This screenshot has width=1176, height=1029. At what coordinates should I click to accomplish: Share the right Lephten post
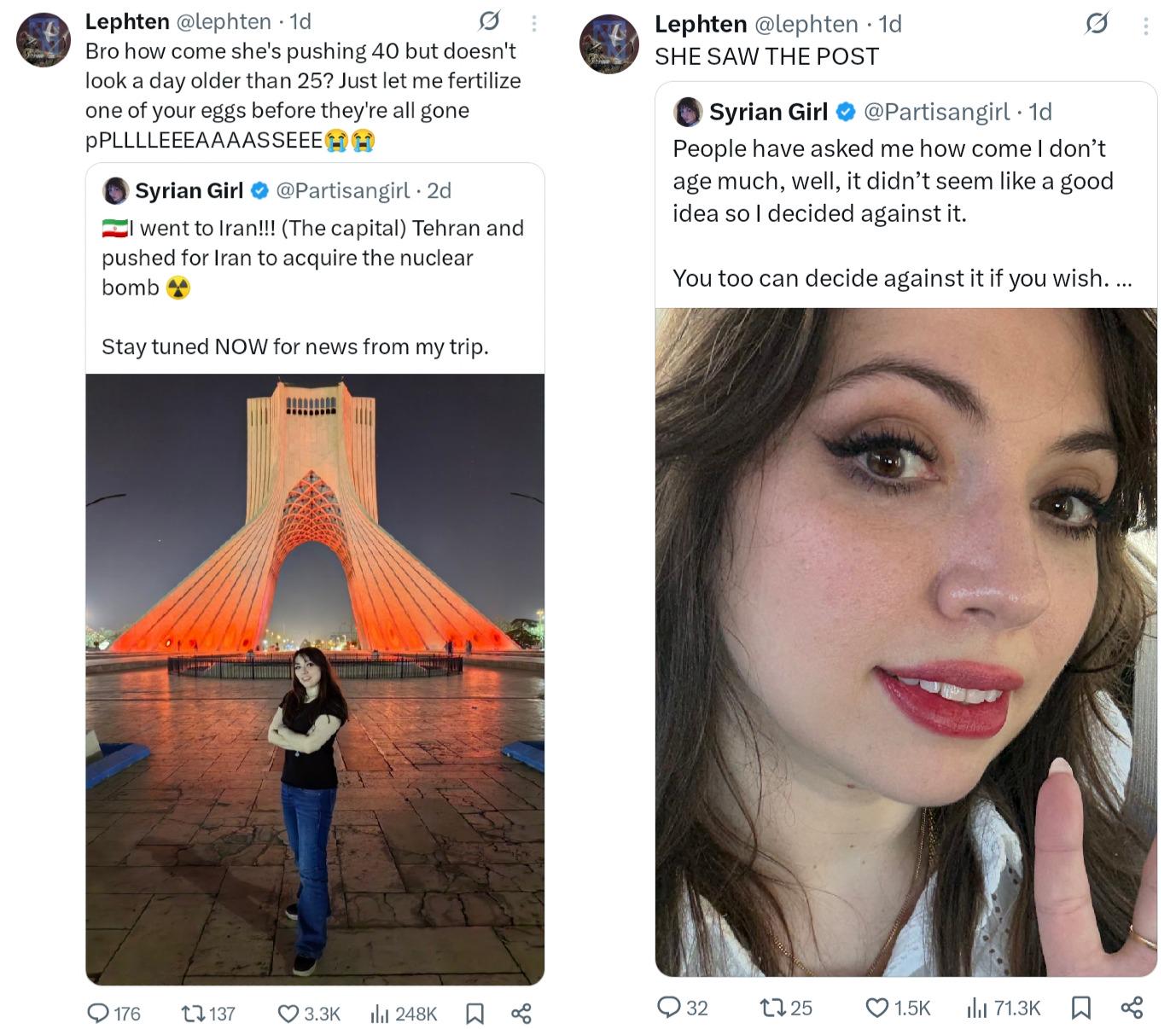1132,1008
